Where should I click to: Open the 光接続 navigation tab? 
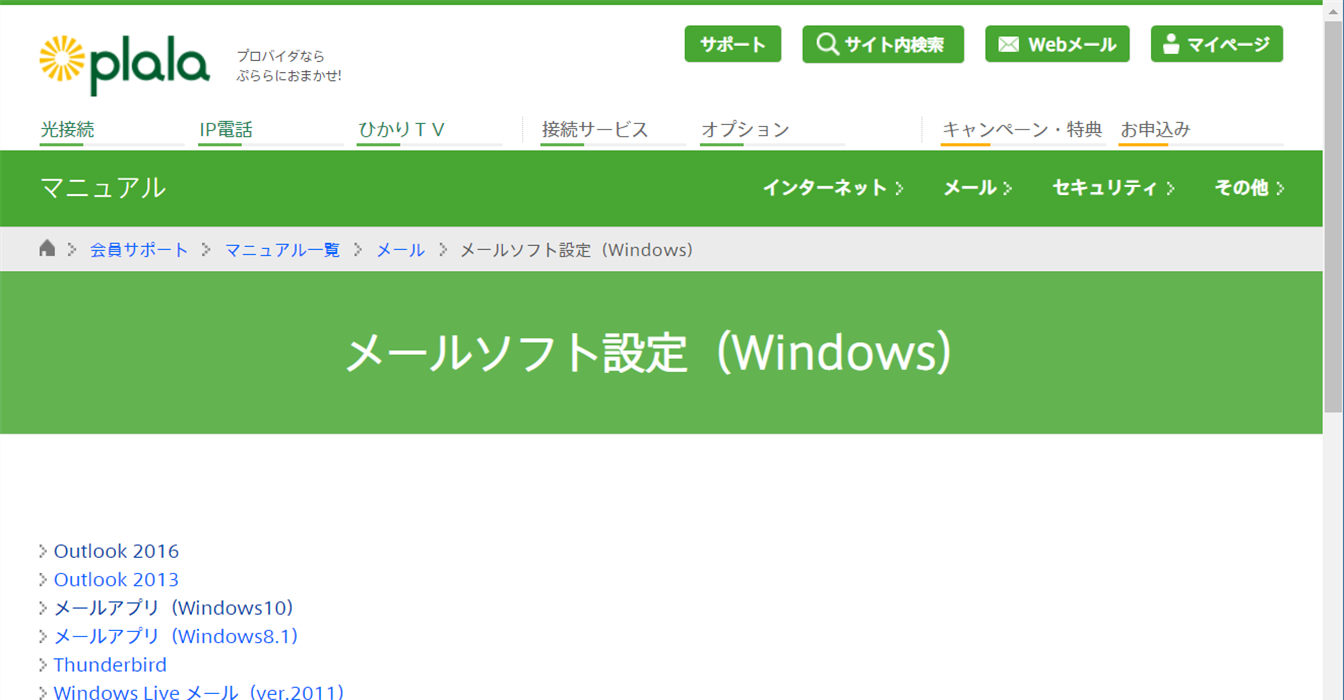coord(67,130)
